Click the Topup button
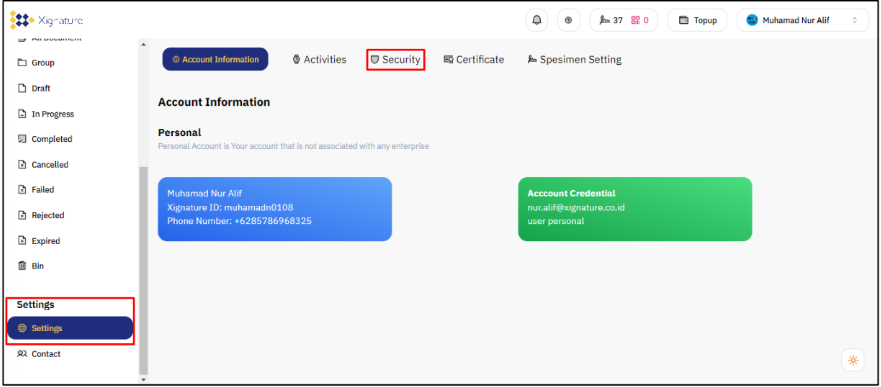 [697, 20]
